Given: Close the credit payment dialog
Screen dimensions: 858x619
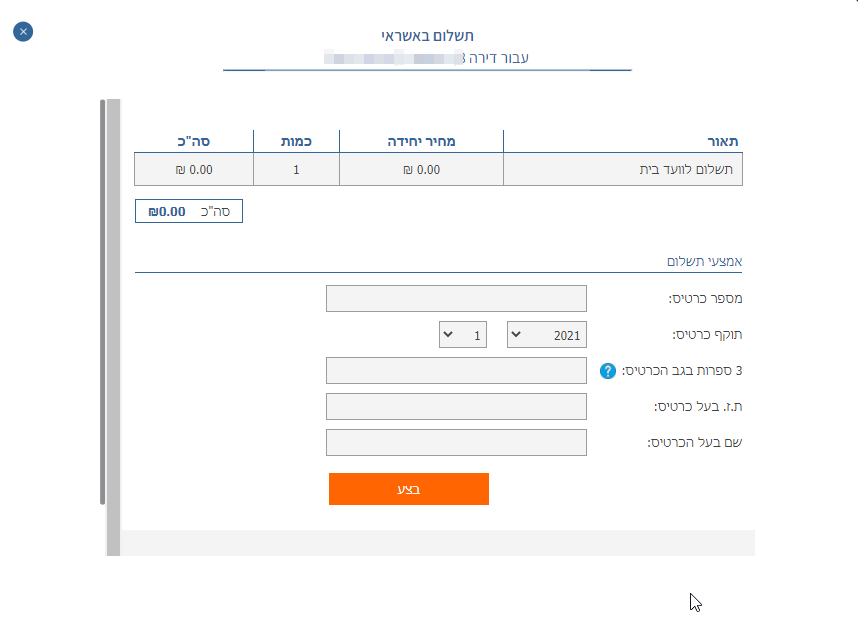Looking at the screenshot, I should click(23, 32).
